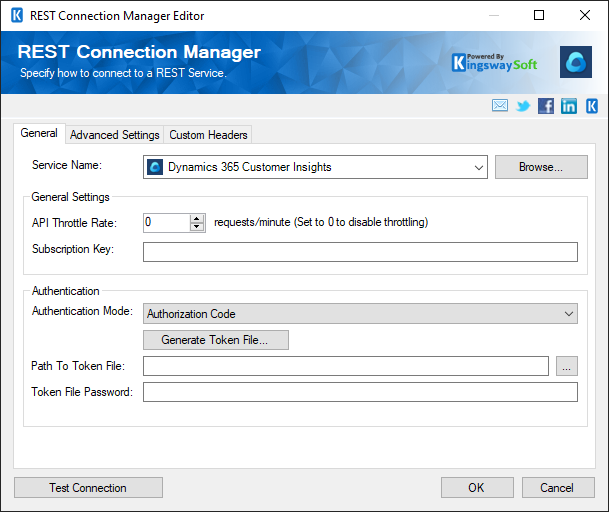Click the email envelope icon
Image resolution: width=609 pixels, height=512 pixels.
tap(499, 105)
